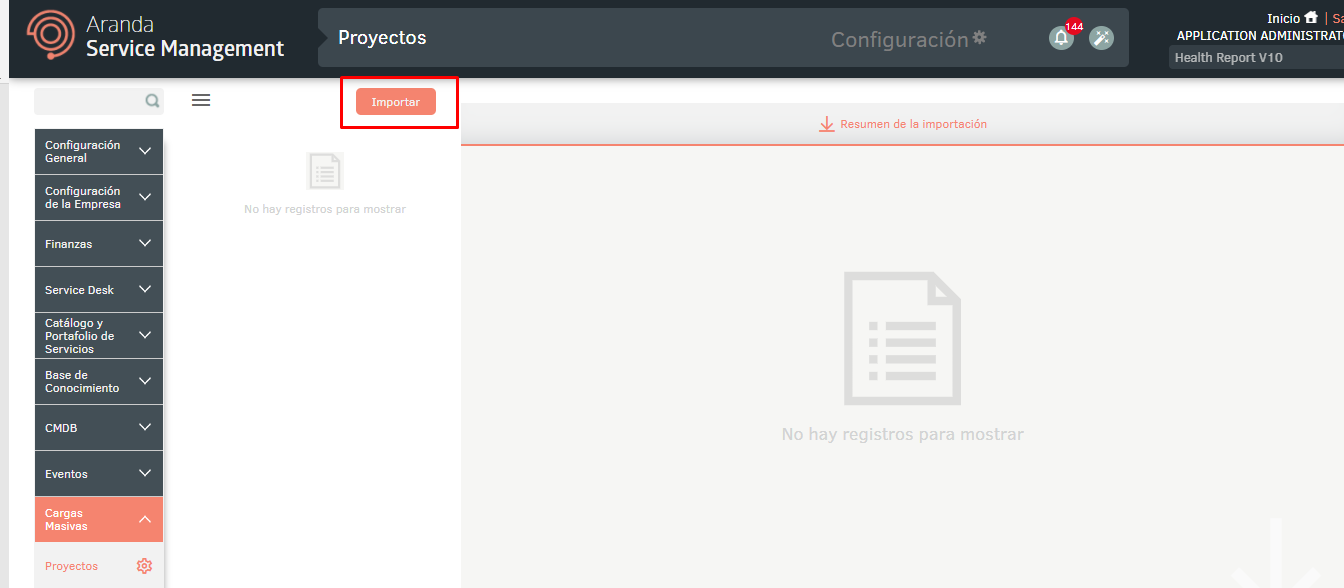Click the Importar button
The height and width of the screenshot is (588, 1344).
coord(396,102)
